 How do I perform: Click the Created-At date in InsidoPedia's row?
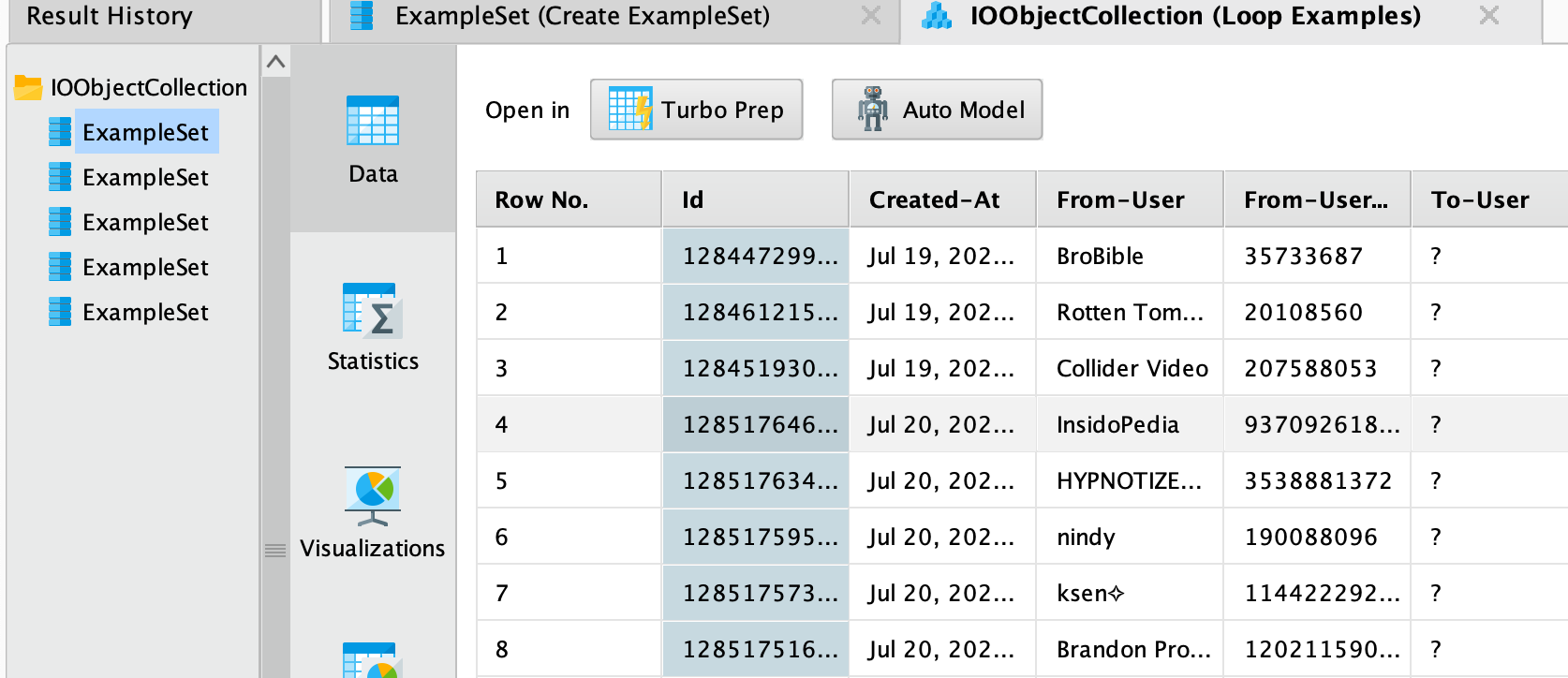point(943,424)
